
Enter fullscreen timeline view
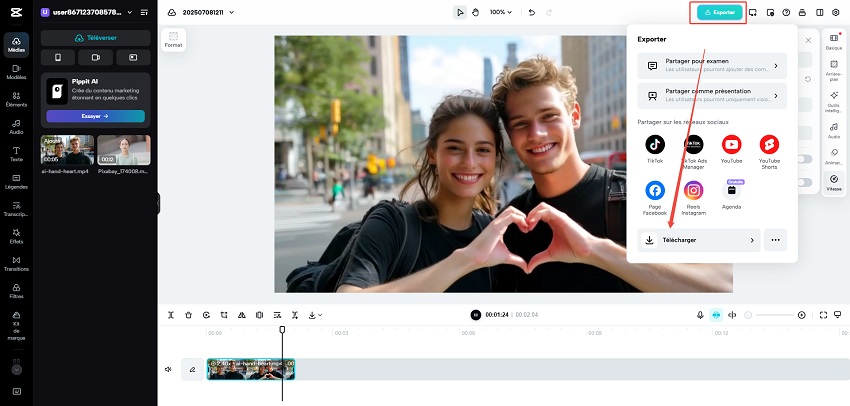pyautogui.click(x=823, y=315)
